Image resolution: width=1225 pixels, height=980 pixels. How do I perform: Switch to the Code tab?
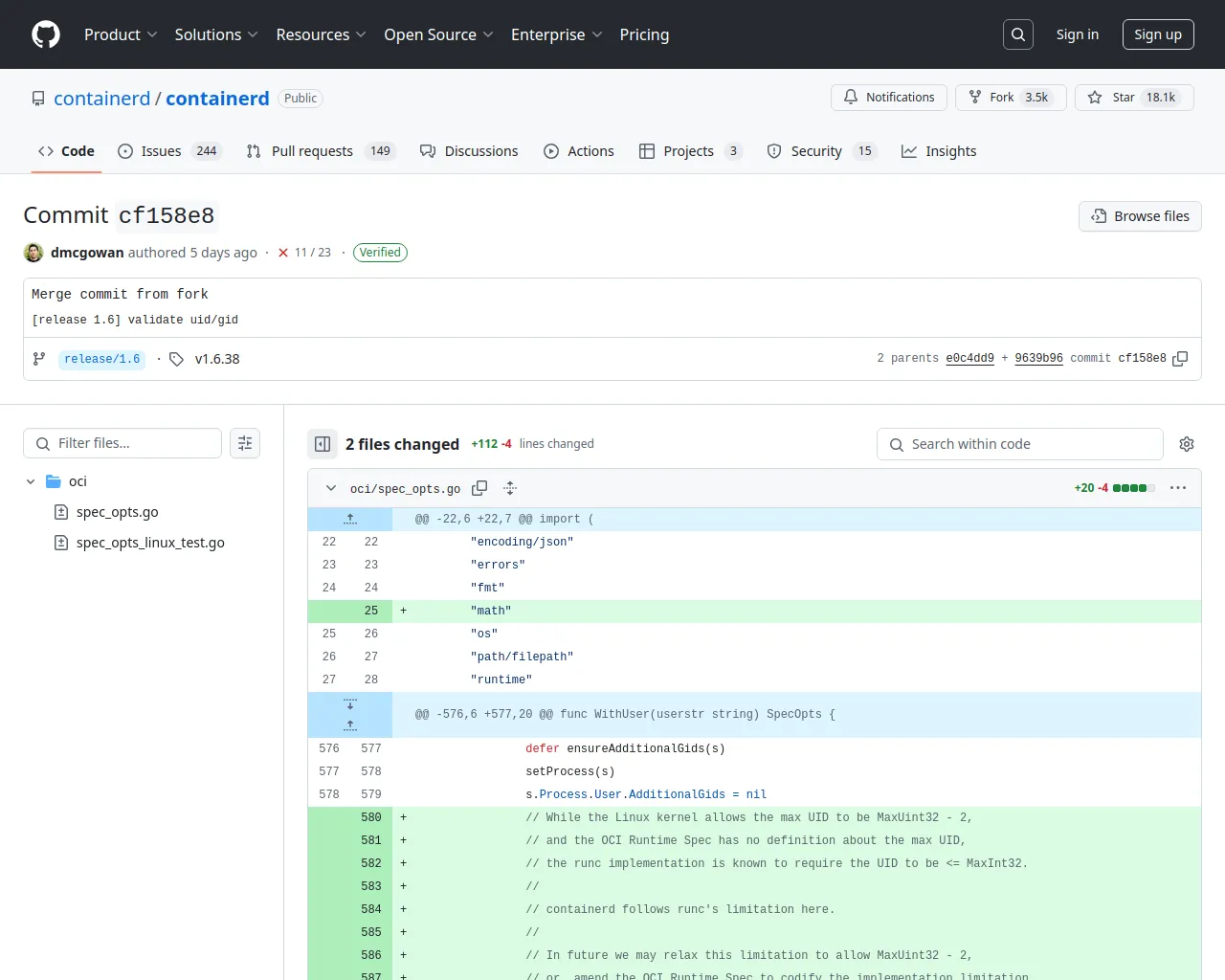point(66,151)
